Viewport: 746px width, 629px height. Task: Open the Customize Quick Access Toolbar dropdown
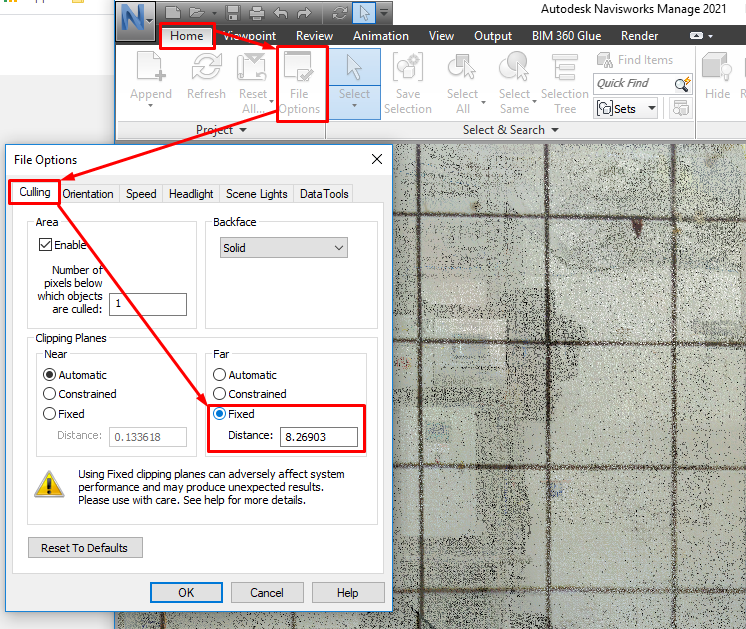click(x=384, y=12)
